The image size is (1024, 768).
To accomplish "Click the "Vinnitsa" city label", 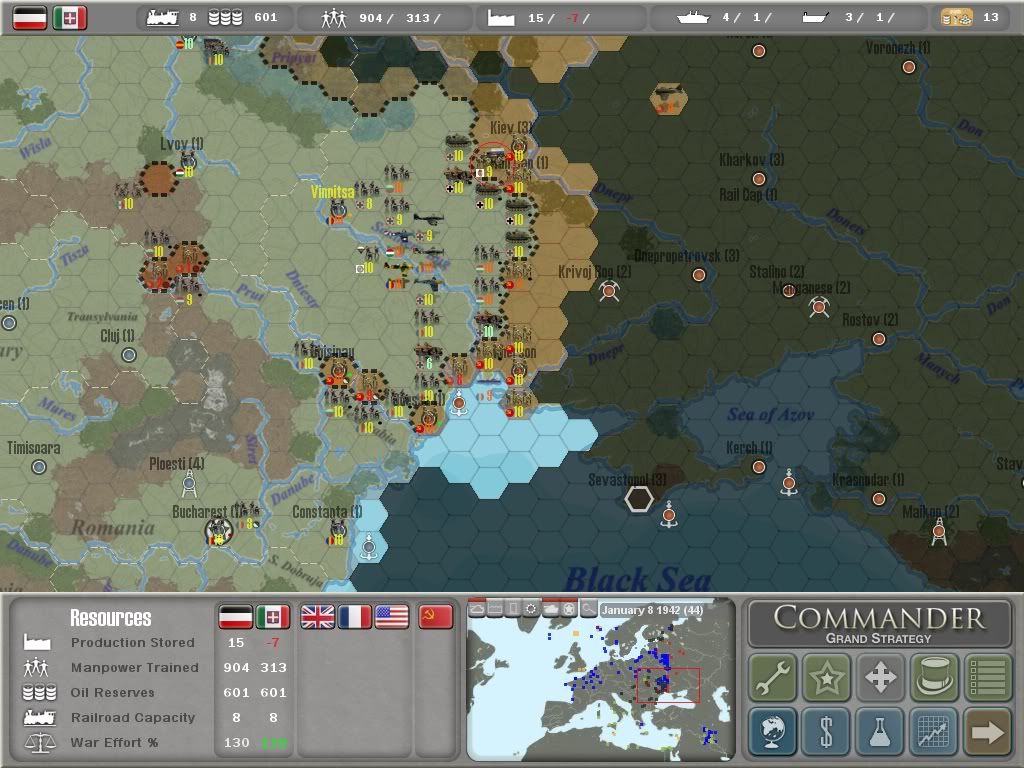I will coord(332,192).
